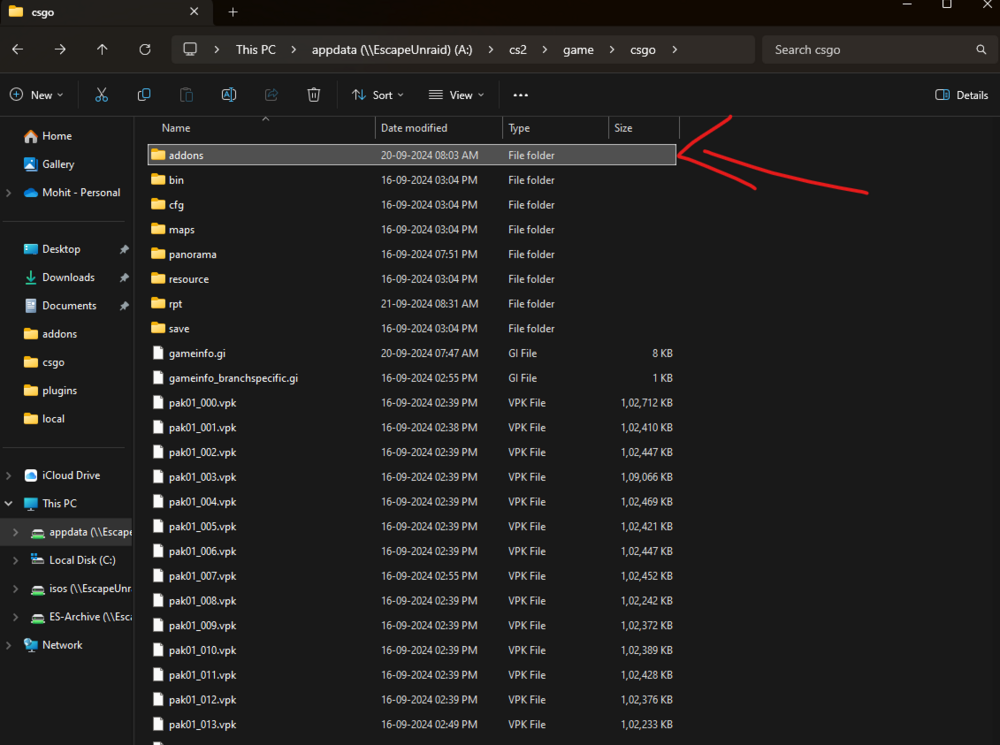The image size is (1000, 745).
Task: Expand the Network tree node
Action: point(9,645)
